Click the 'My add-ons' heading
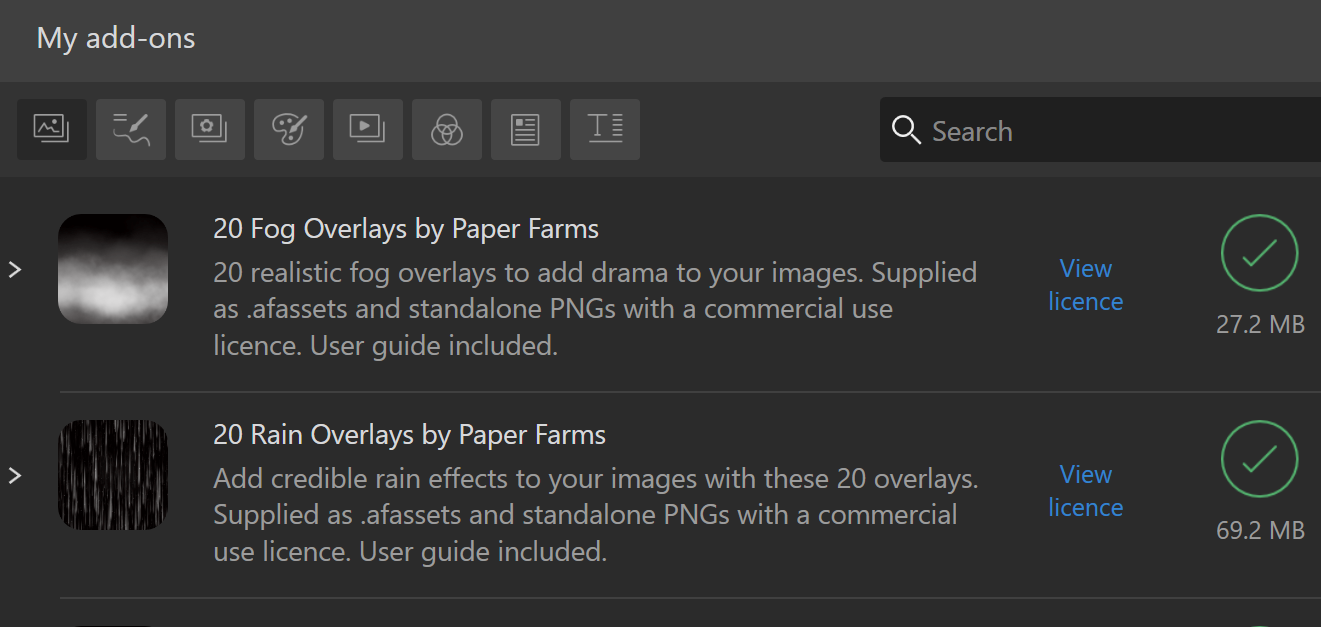This screenshot has height=627, width=1321. (x=116, y=38)
